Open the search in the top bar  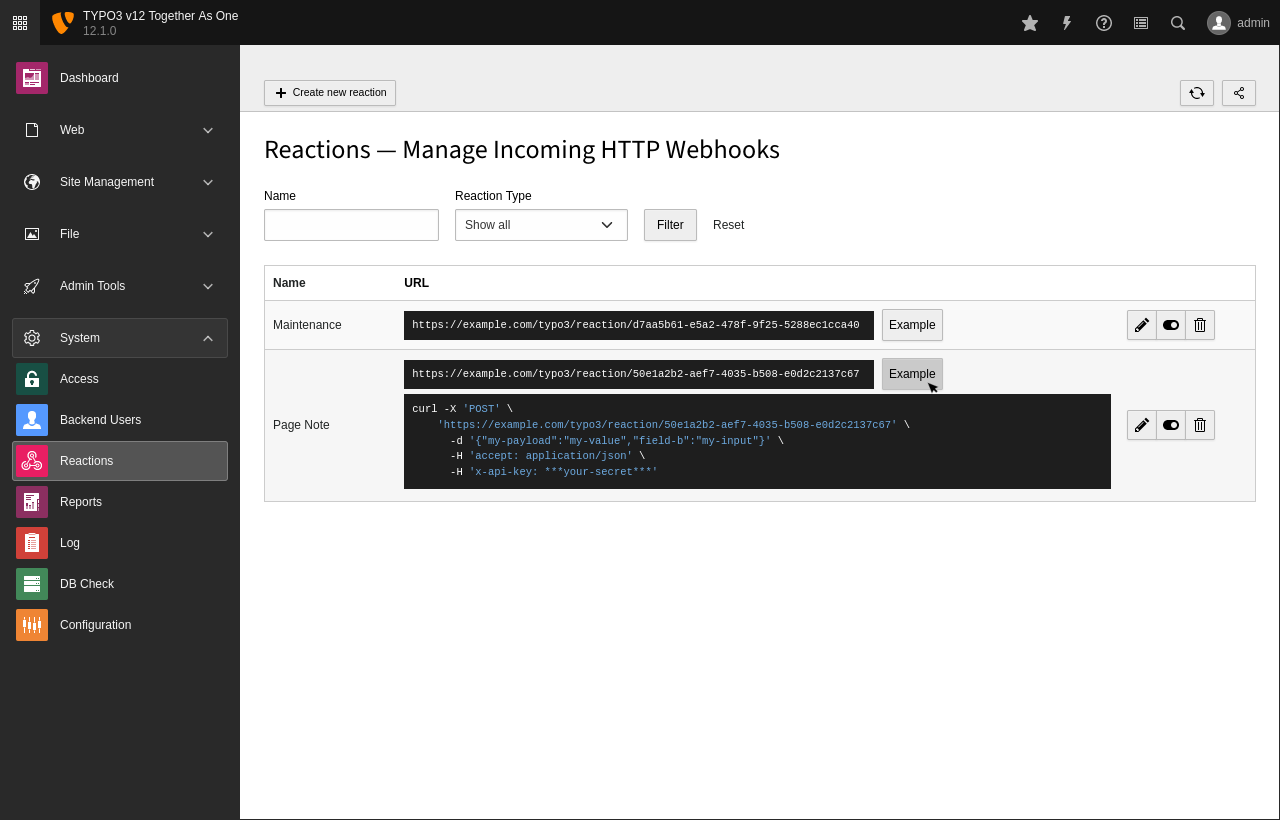point(1177,22)
